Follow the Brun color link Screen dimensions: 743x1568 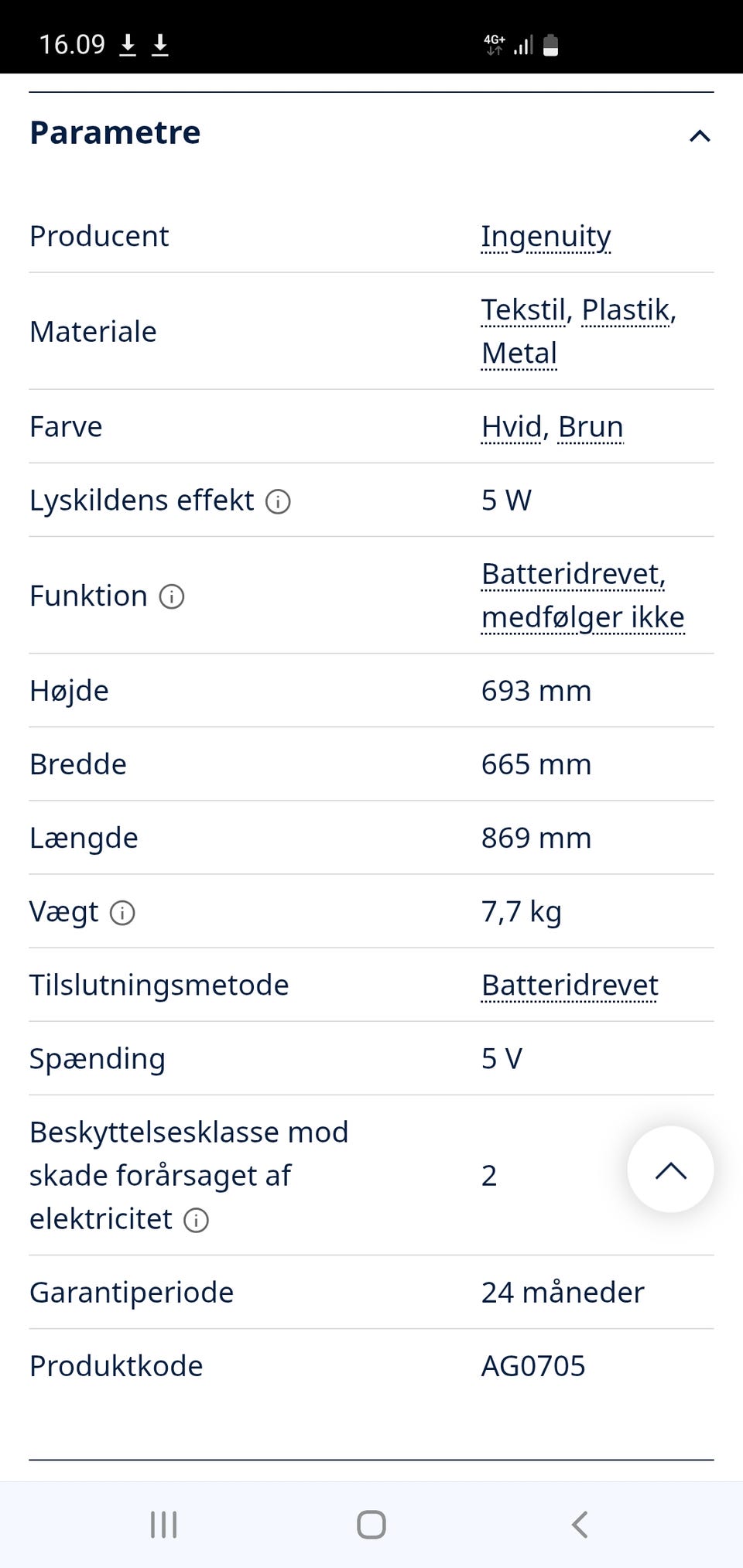591,427
